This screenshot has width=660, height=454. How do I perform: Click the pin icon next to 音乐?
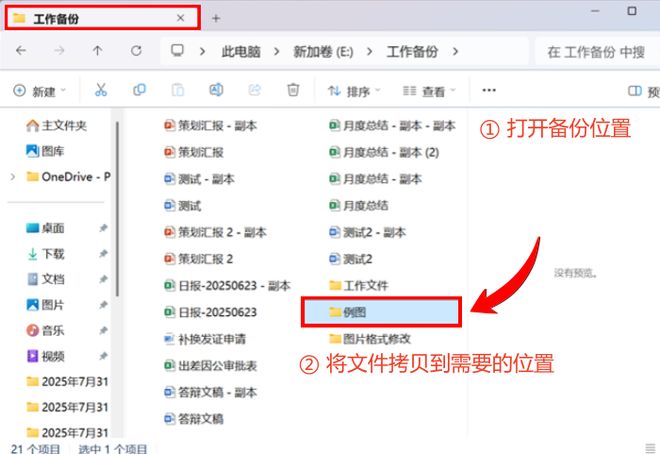click(103, 330)
